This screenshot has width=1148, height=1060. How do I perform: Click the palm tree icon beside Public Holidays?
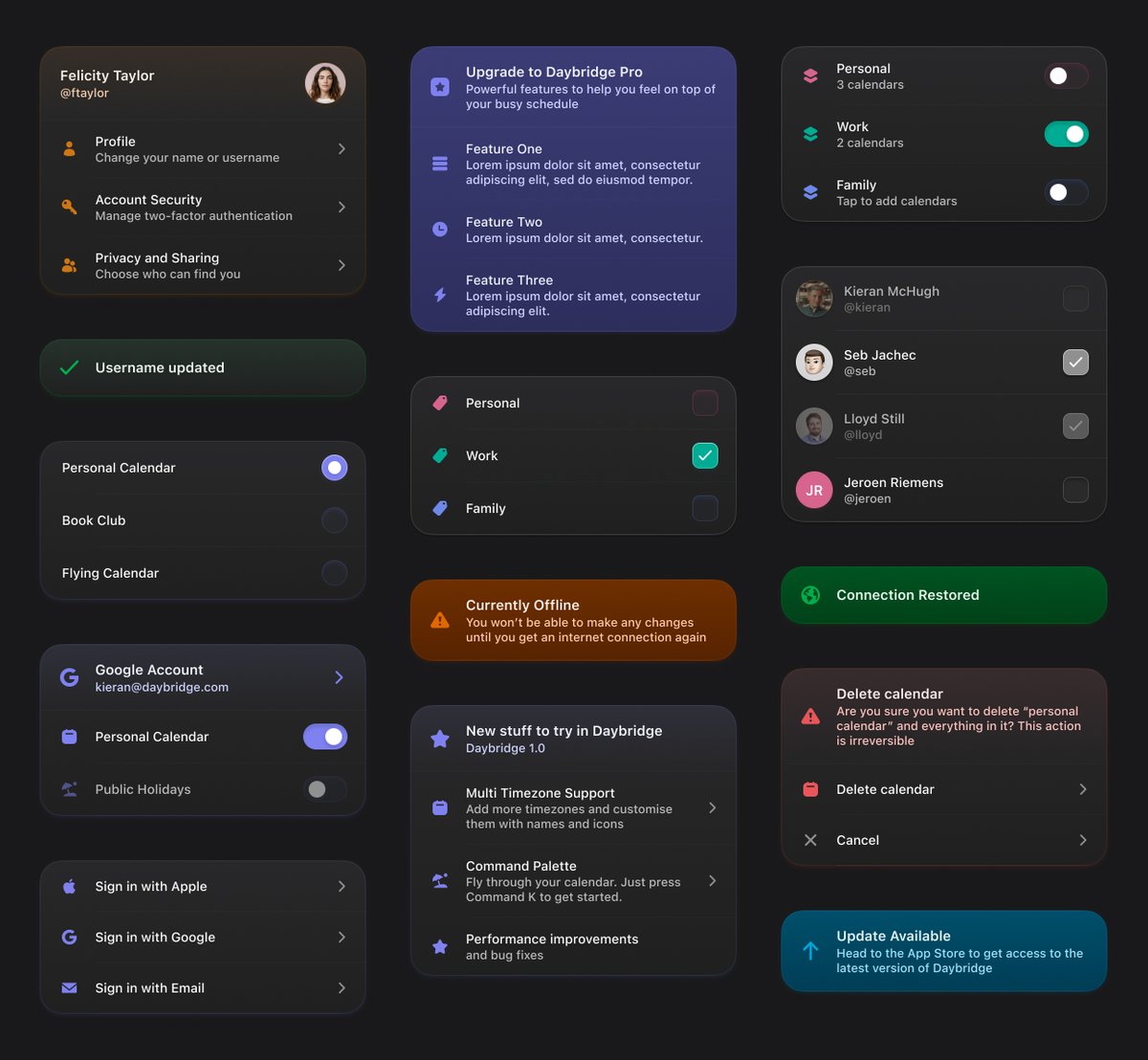click(69, 789)
